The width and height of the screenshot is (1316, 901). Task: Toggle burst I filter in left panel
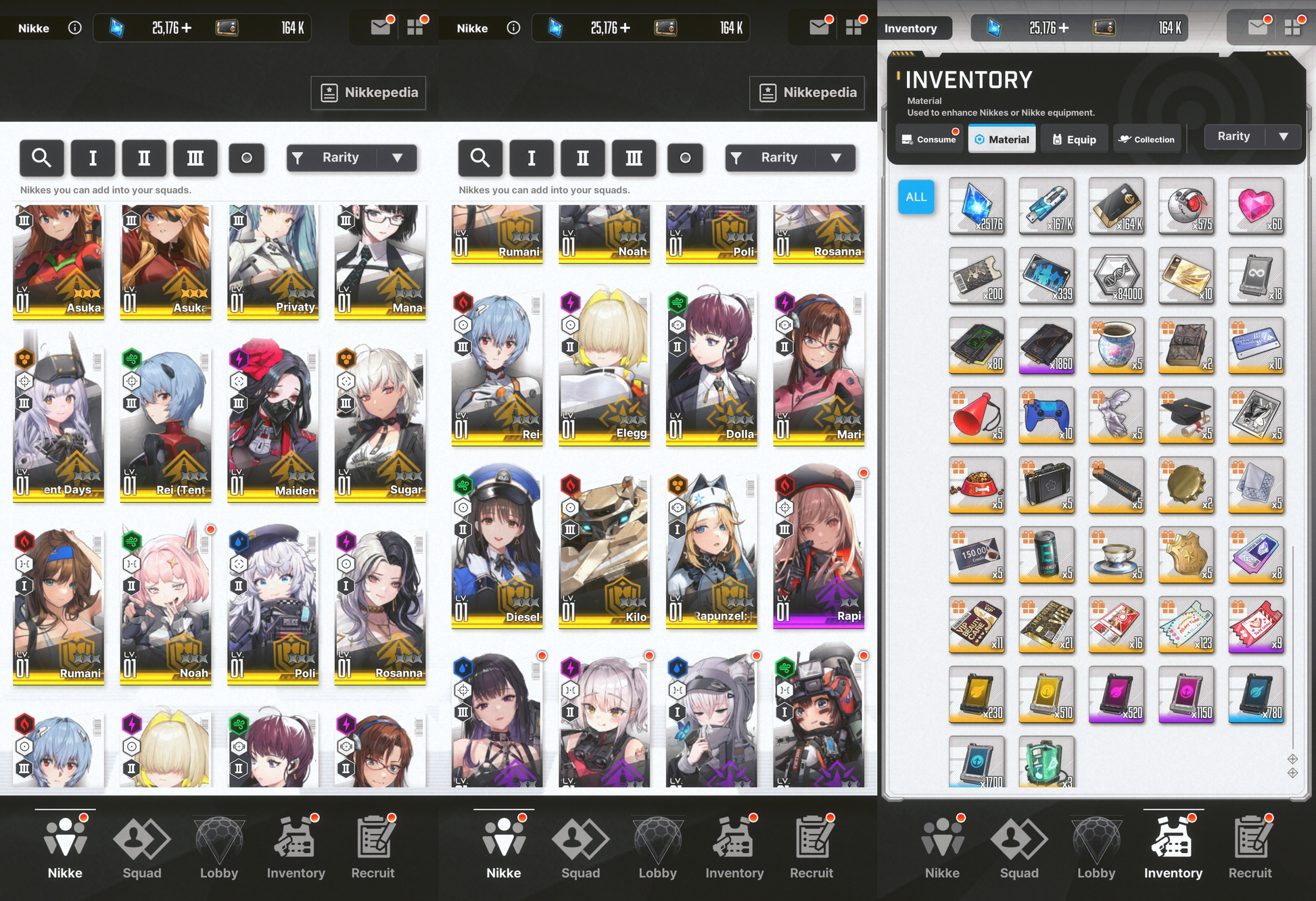93,158
